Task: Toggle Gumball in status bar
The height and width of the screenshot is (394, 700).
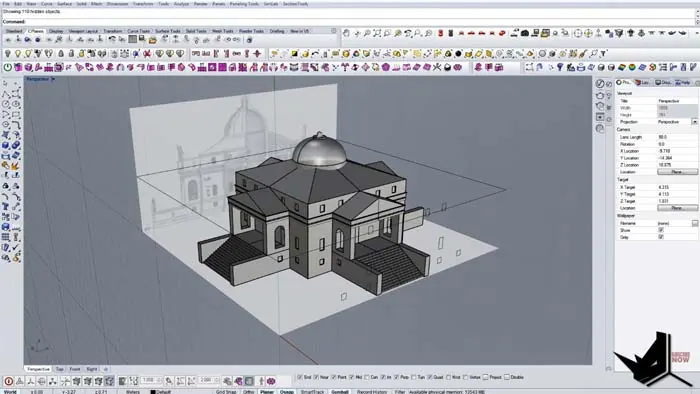Action: (x=339, y=392)
